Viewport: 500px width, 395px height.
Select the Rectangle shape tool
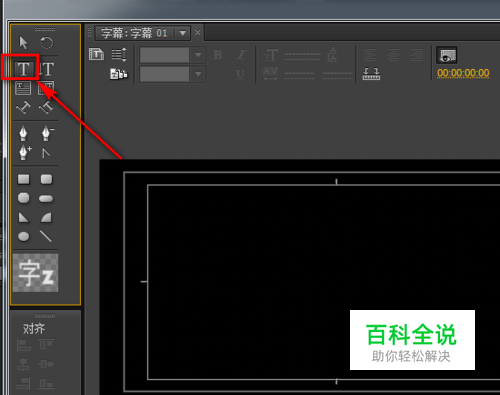click(23, 179)
